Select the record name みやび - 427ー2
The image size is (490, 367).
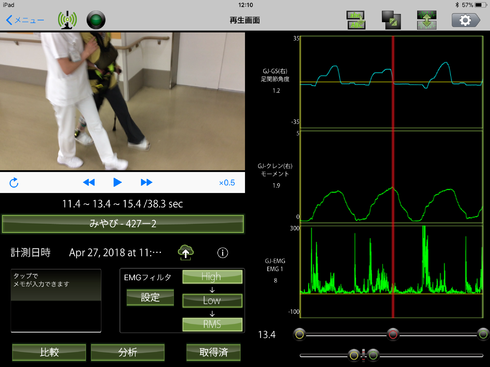(123, 224)
